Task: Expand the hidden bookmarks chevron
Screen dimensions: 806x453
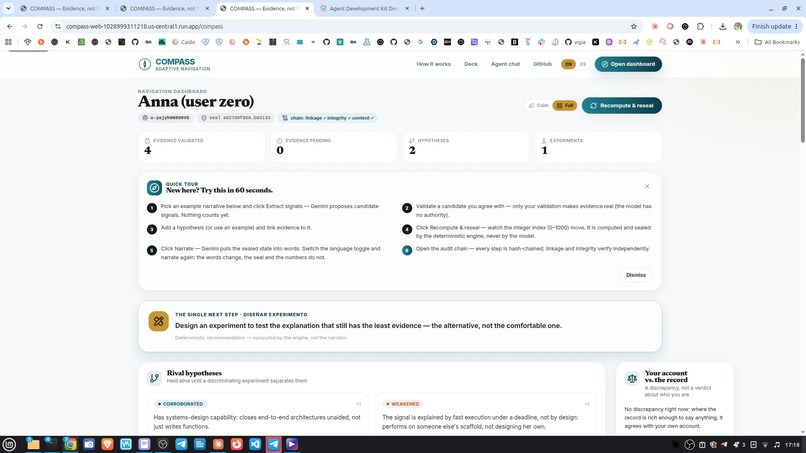Action: [x=738, y=42]
